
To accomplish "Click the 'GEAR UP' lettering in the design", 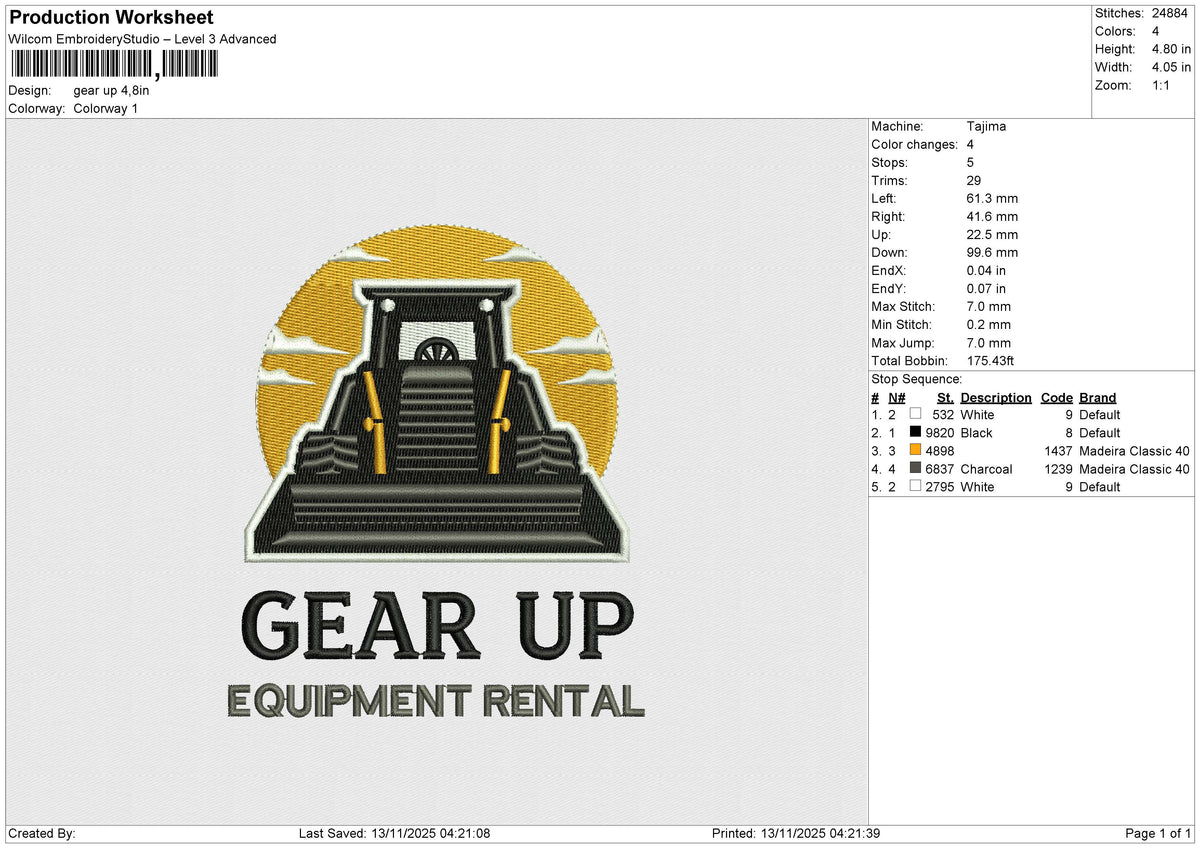I will (x=437, y=625).
